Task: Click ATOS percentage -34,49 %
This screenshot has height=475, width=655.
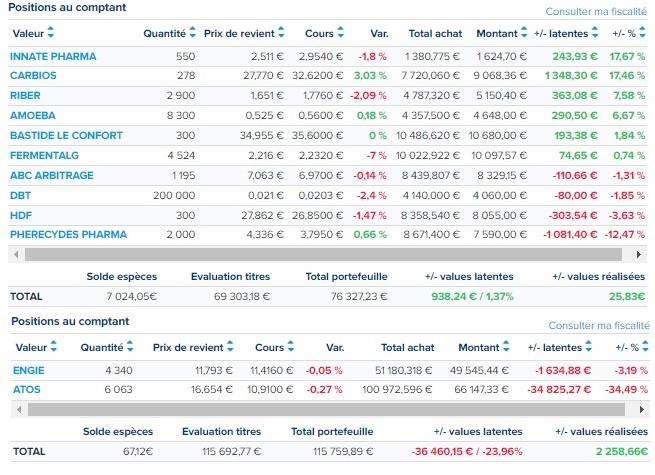Action: tap(627, 390)
